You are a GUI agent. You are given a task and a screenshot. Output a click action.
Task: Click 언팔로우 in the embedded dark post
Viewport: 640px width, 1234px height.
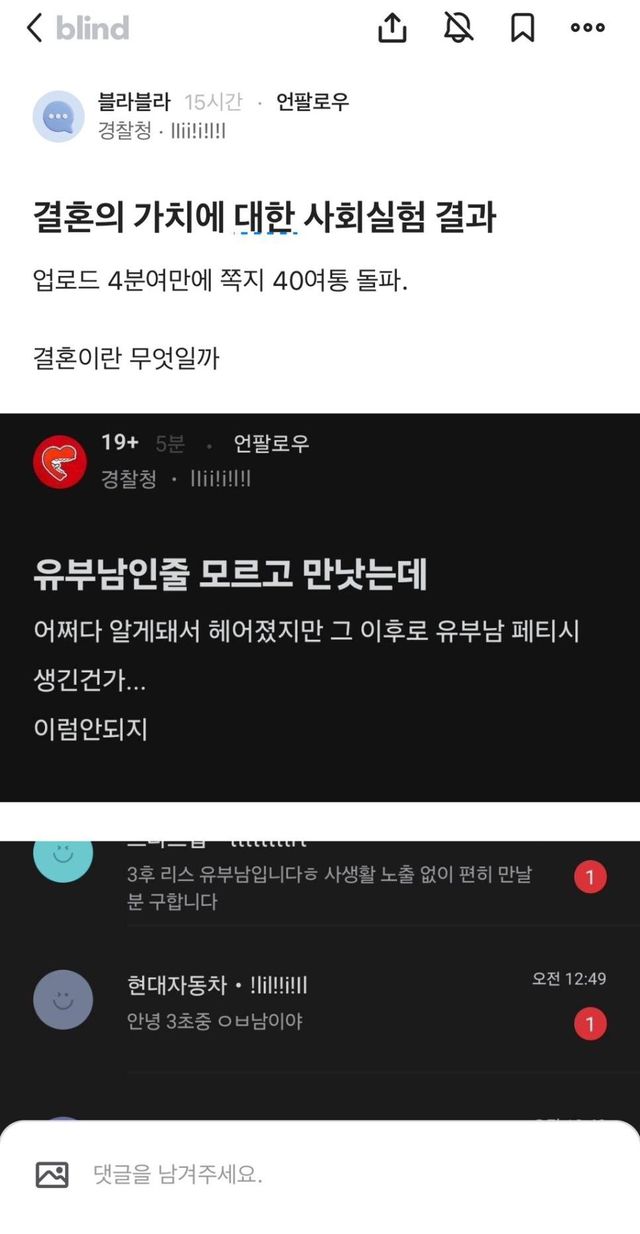point(271,444)
